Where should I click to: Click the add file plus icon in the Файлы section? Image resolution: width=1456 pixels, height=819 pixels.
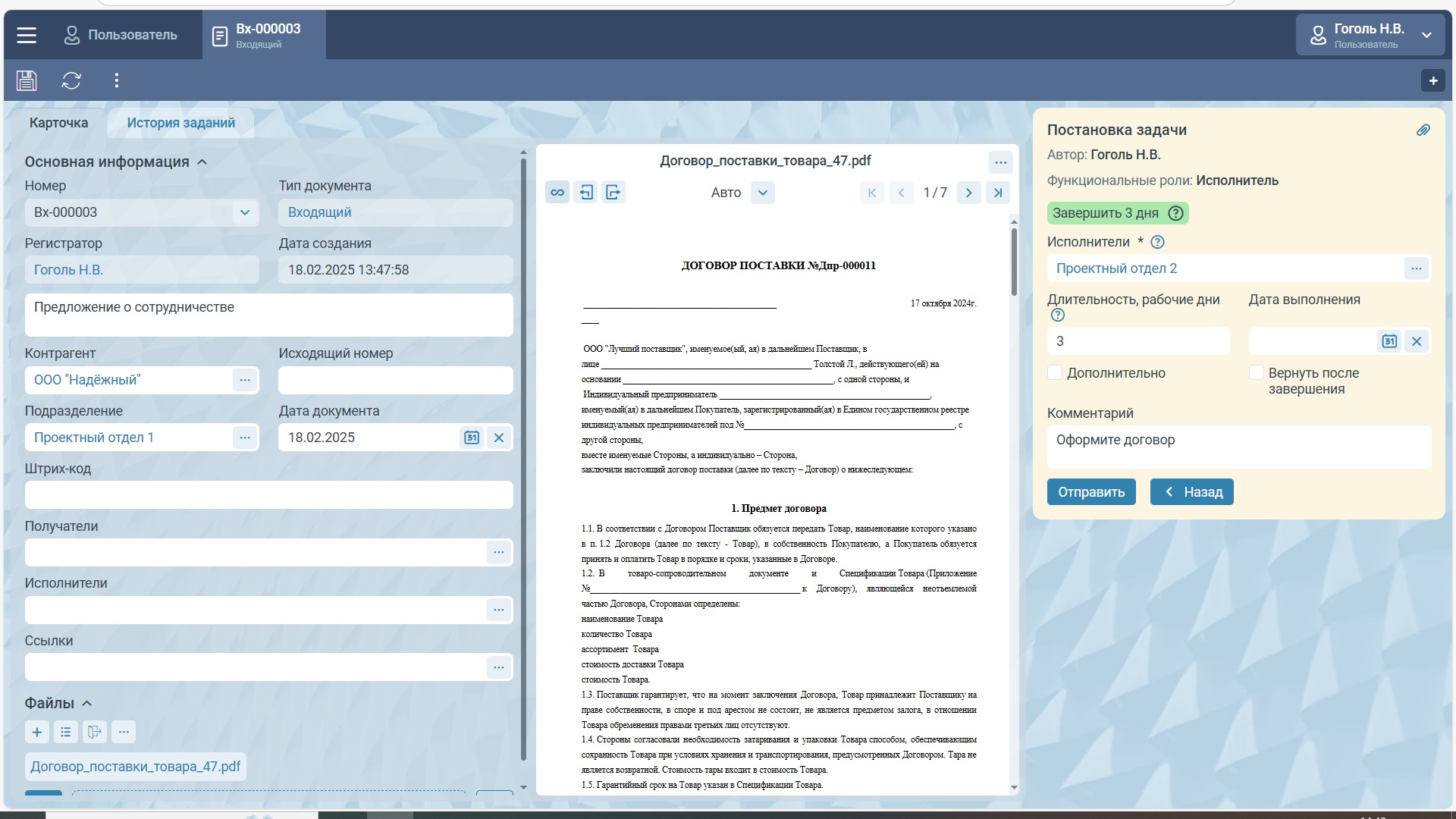[37, 732]
